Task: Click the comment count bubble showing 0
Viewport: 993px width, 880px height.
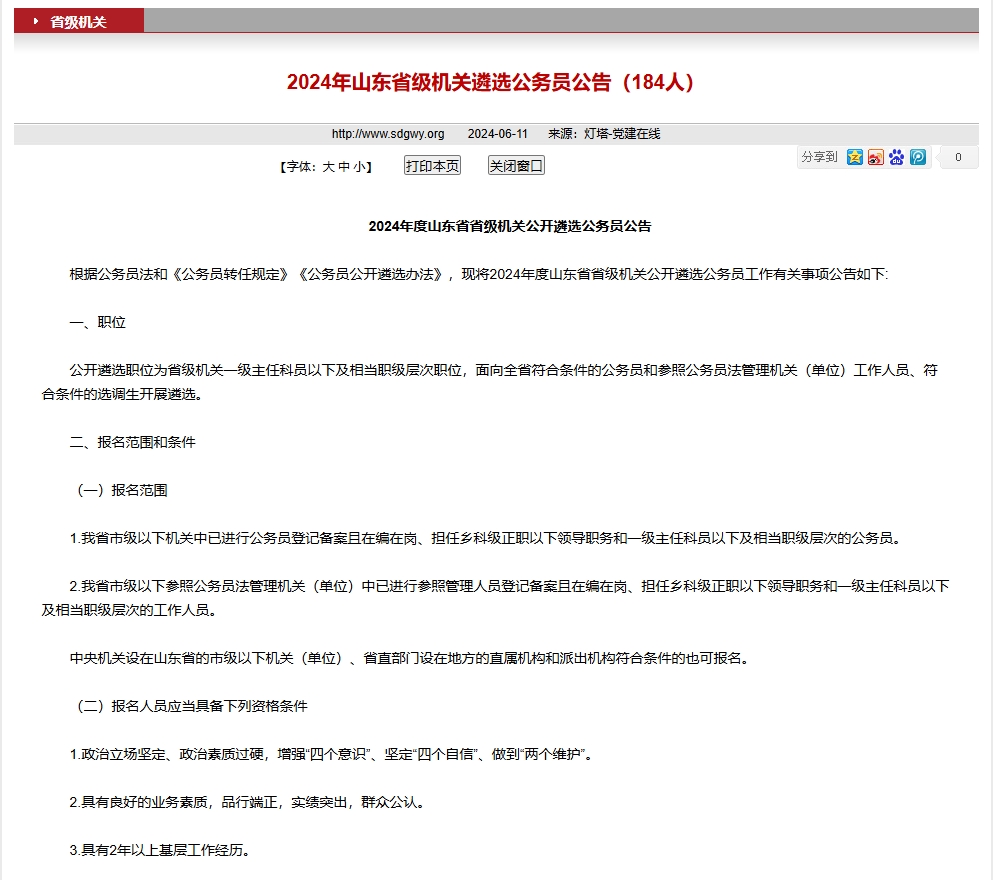Action: tap(957, 158)
